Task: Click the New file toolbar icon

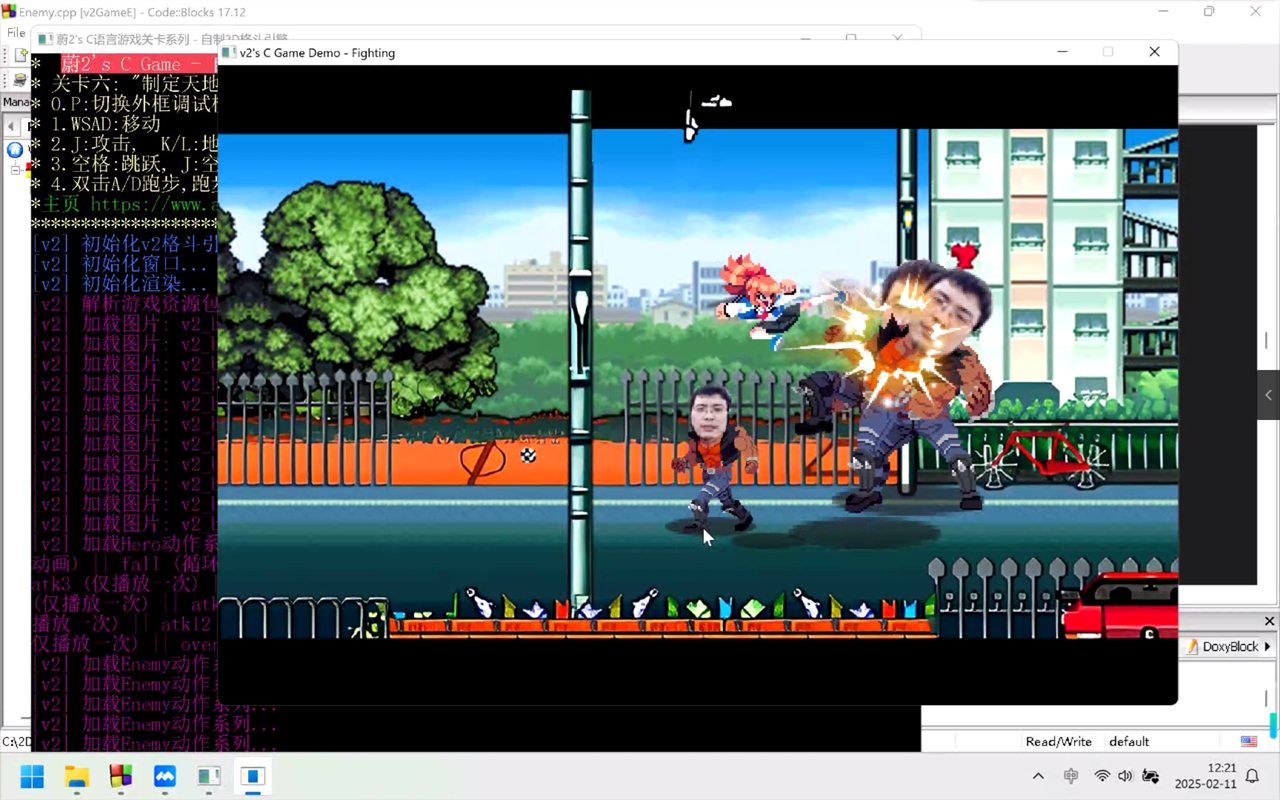Action: [x=20, y=56]
